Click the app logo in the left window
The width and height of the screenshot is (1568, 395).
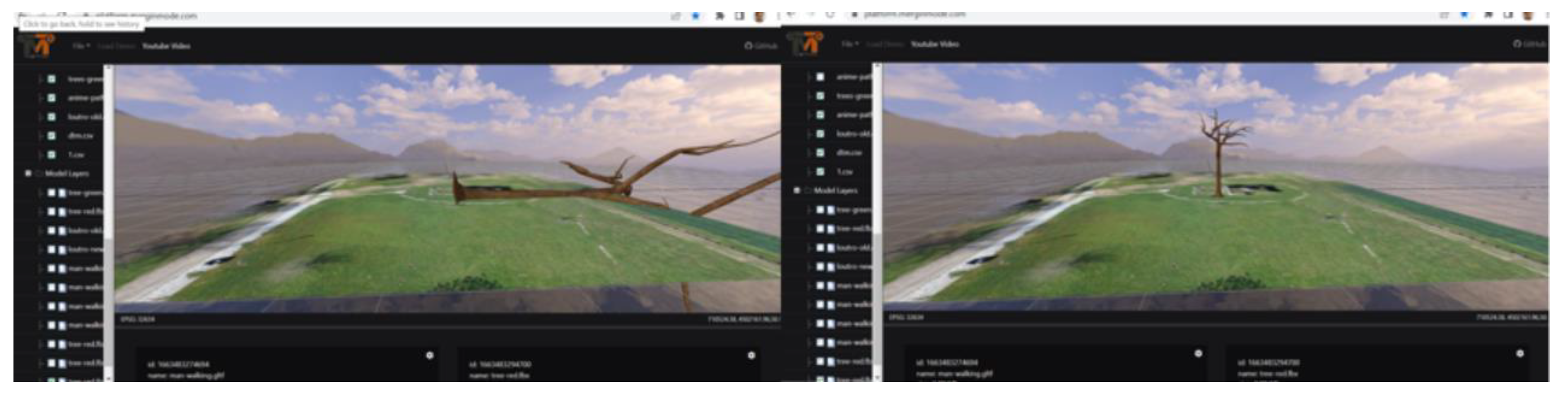point(36,46)
